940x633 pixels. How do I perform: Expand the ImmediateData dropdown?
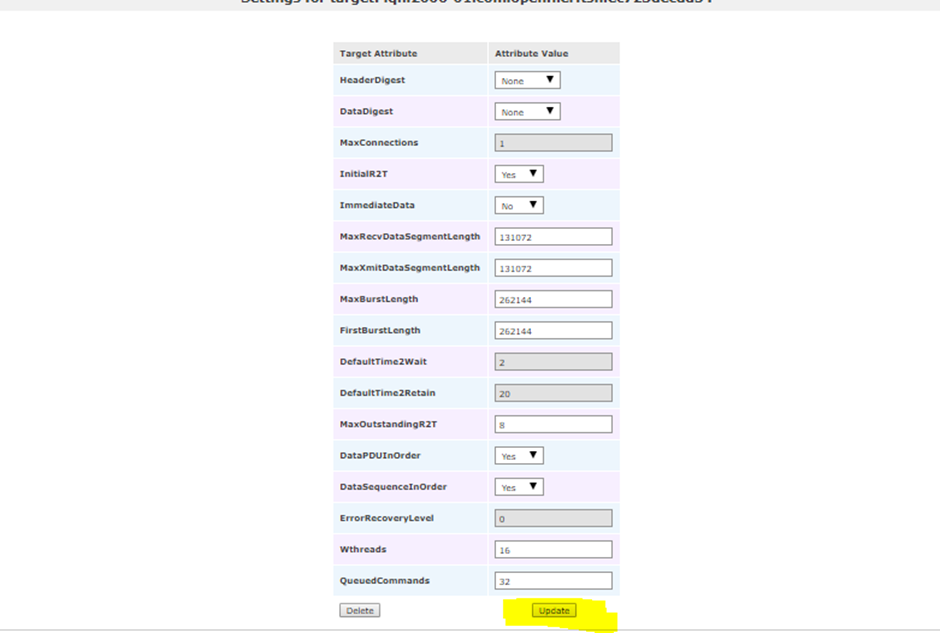[x=519, y=205]
